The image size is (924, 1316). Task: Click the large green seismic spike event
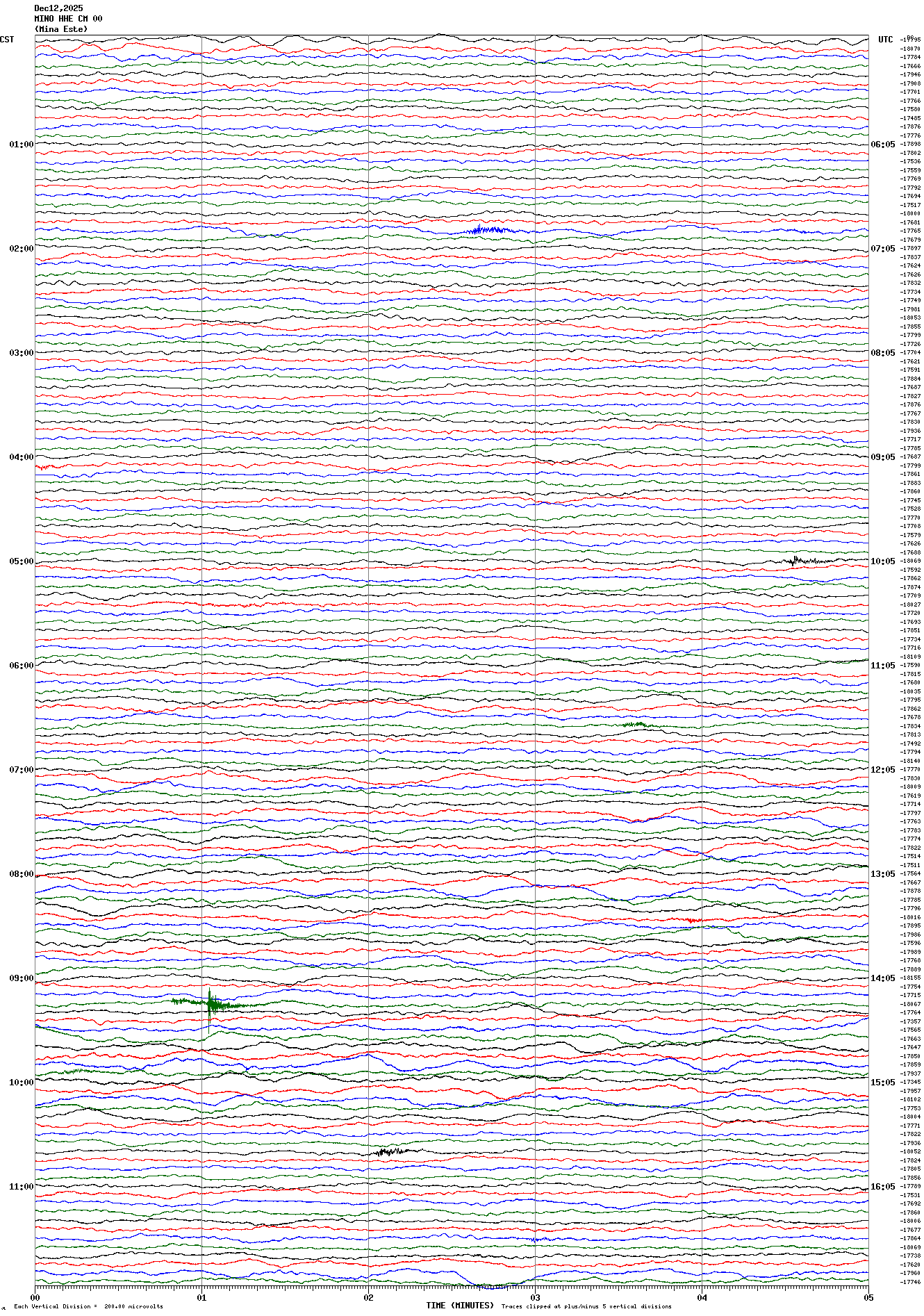pyautogui.click(x=210, y=1003)
